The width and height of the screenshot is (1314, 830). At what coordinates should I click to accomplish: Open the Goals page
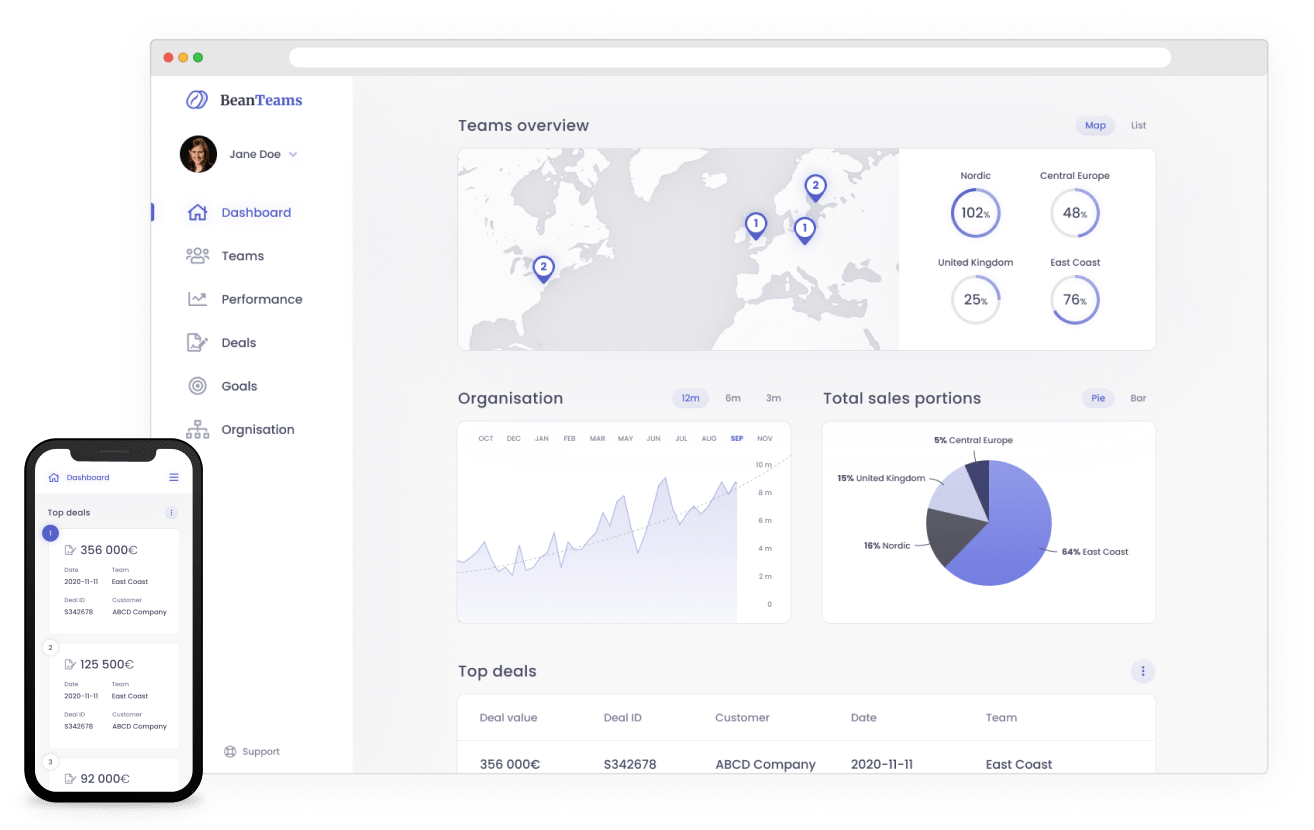tap(239, 386)
